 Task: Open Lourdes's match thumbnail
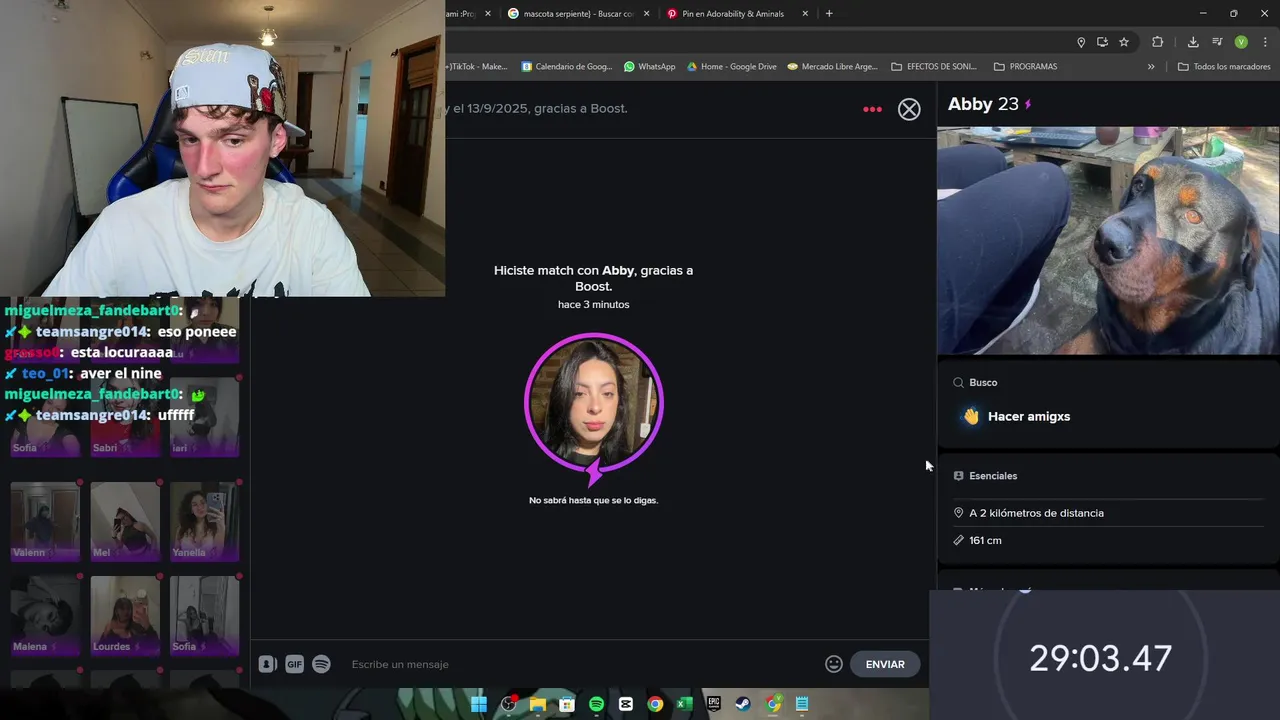point(125,616)
